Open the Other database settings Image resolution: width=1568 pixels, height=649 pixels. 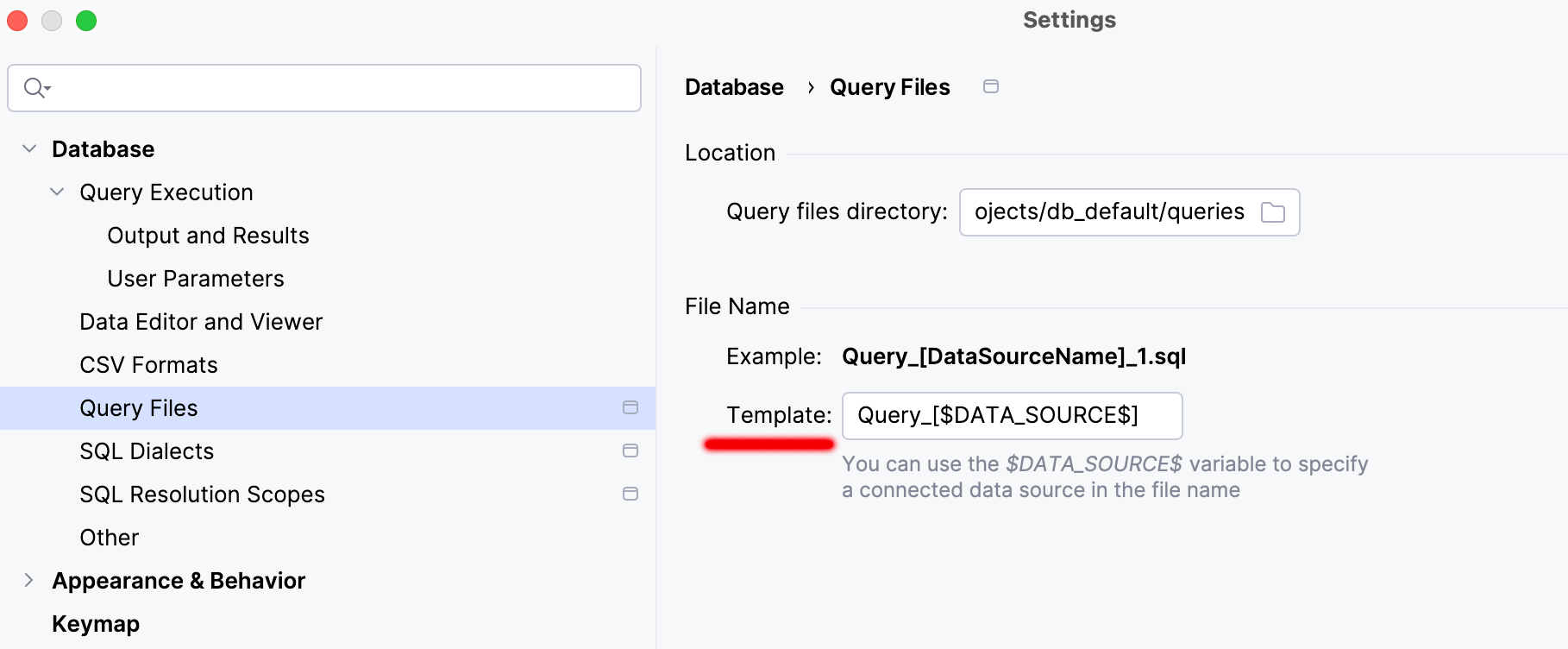(109, 538)
